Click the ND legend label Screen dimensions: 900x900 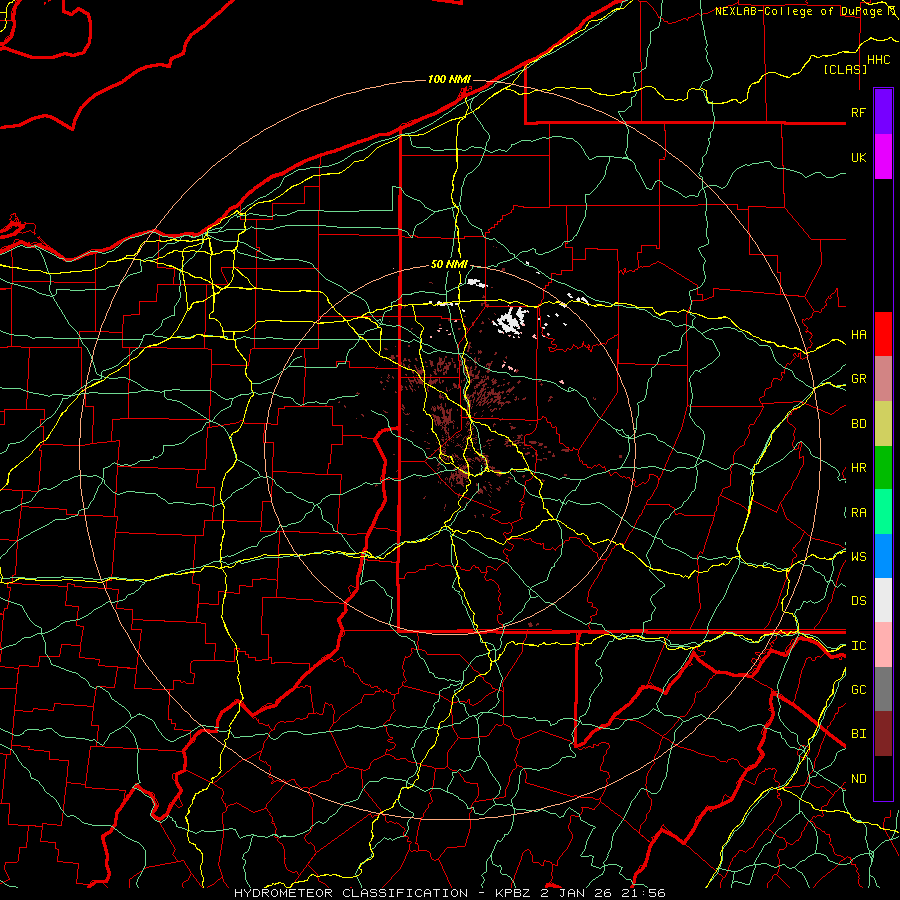tap(858, 779)
